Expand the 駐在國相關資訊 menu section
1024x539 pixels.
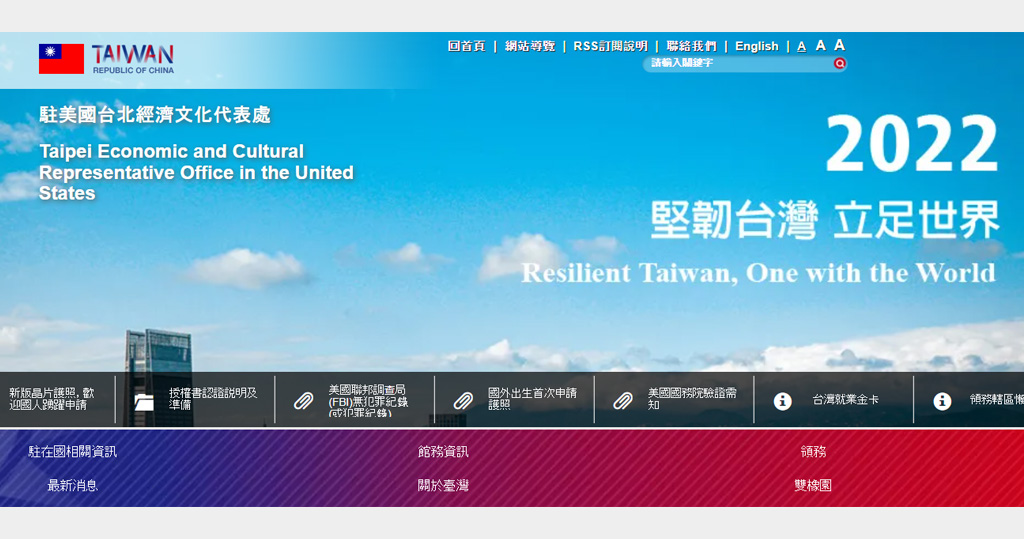(73, 452)
